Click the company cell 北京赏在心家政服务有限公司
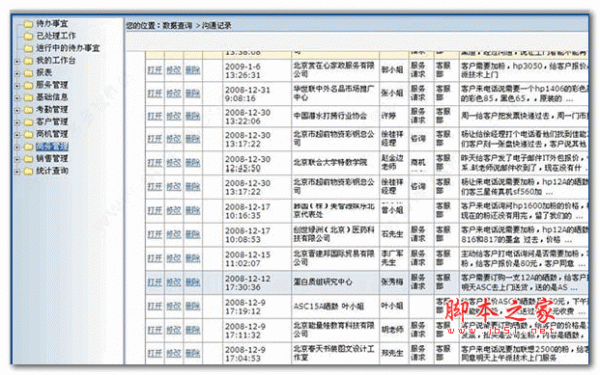 coord(334,70)
